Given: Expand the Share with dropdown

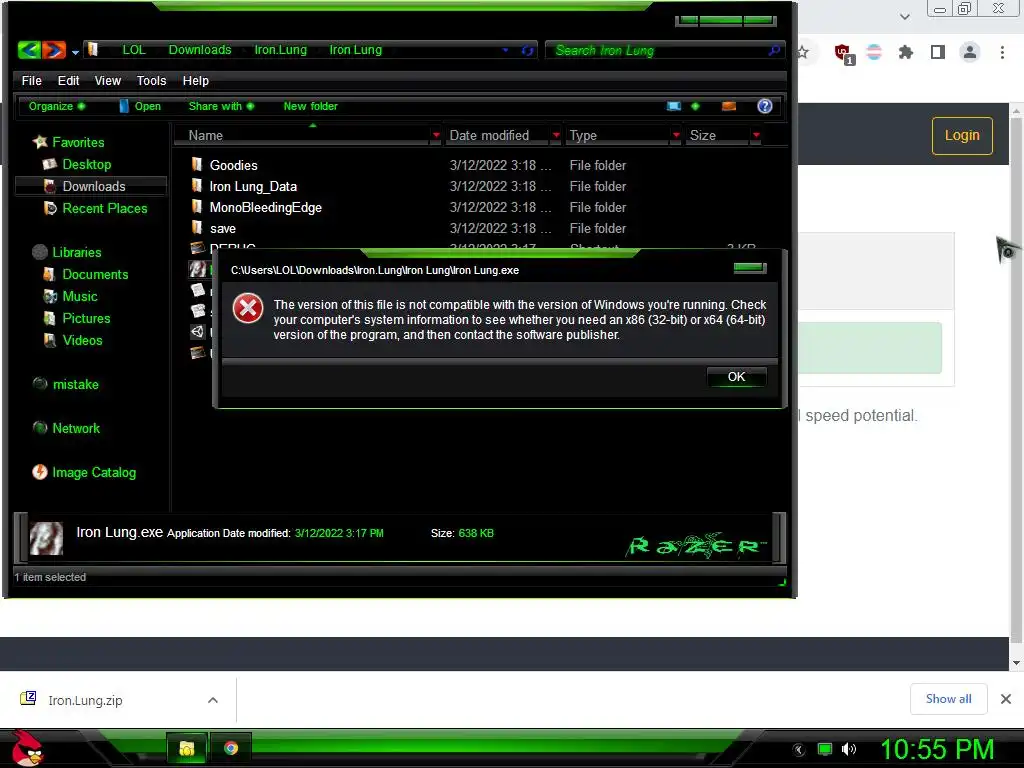Looking at the screenshot, I should click(221, 106).
